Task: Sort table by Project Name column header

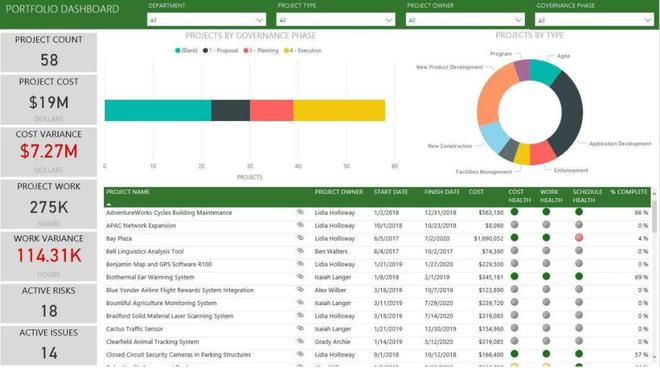Action: coord(128,192)
